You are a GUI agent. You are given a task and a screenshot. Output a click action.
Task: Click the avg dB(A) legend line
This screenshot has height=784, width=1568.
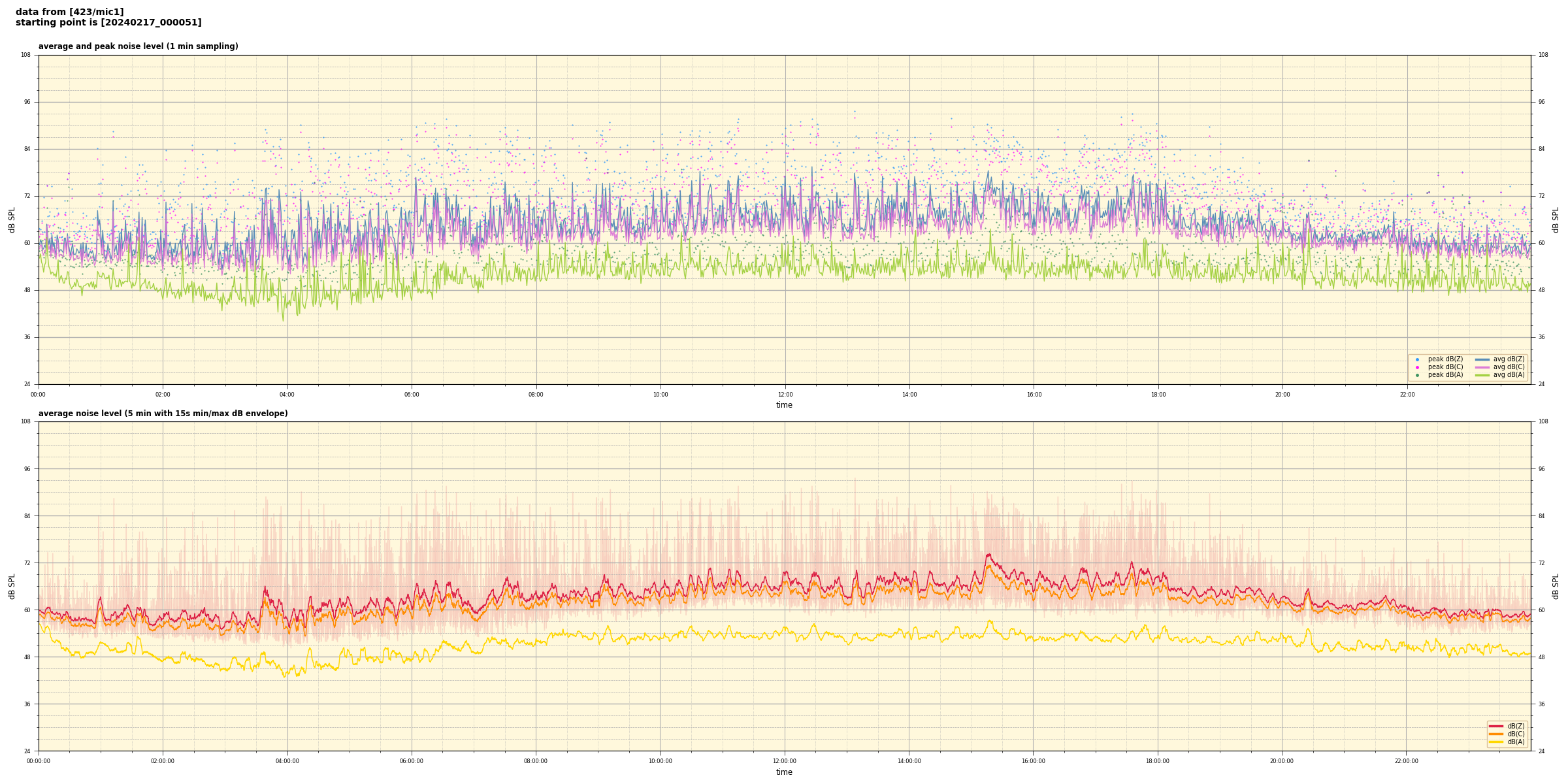pos(1482,375)
